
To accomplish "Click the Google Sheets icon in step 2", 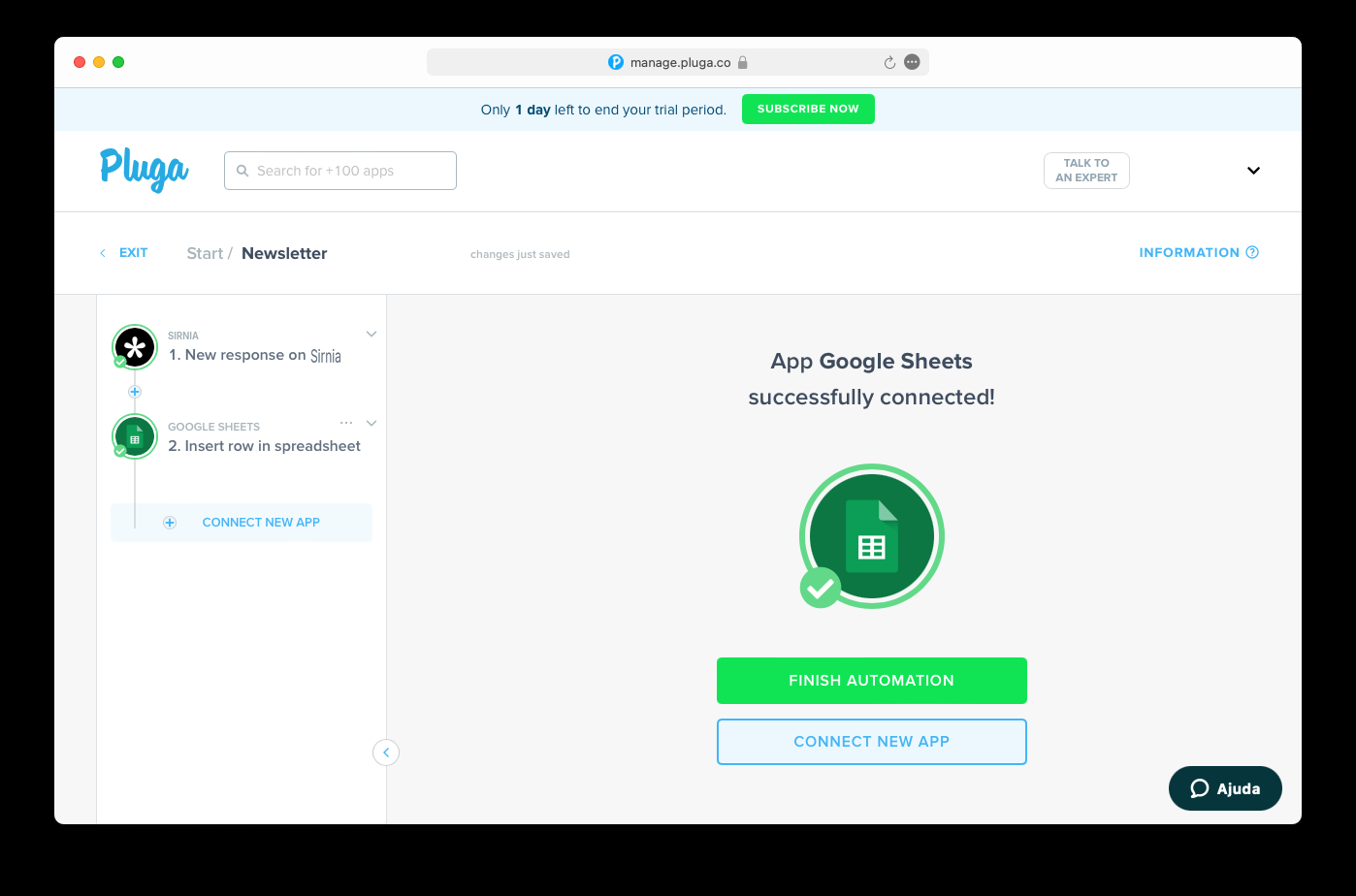I will tap(135, 437).
